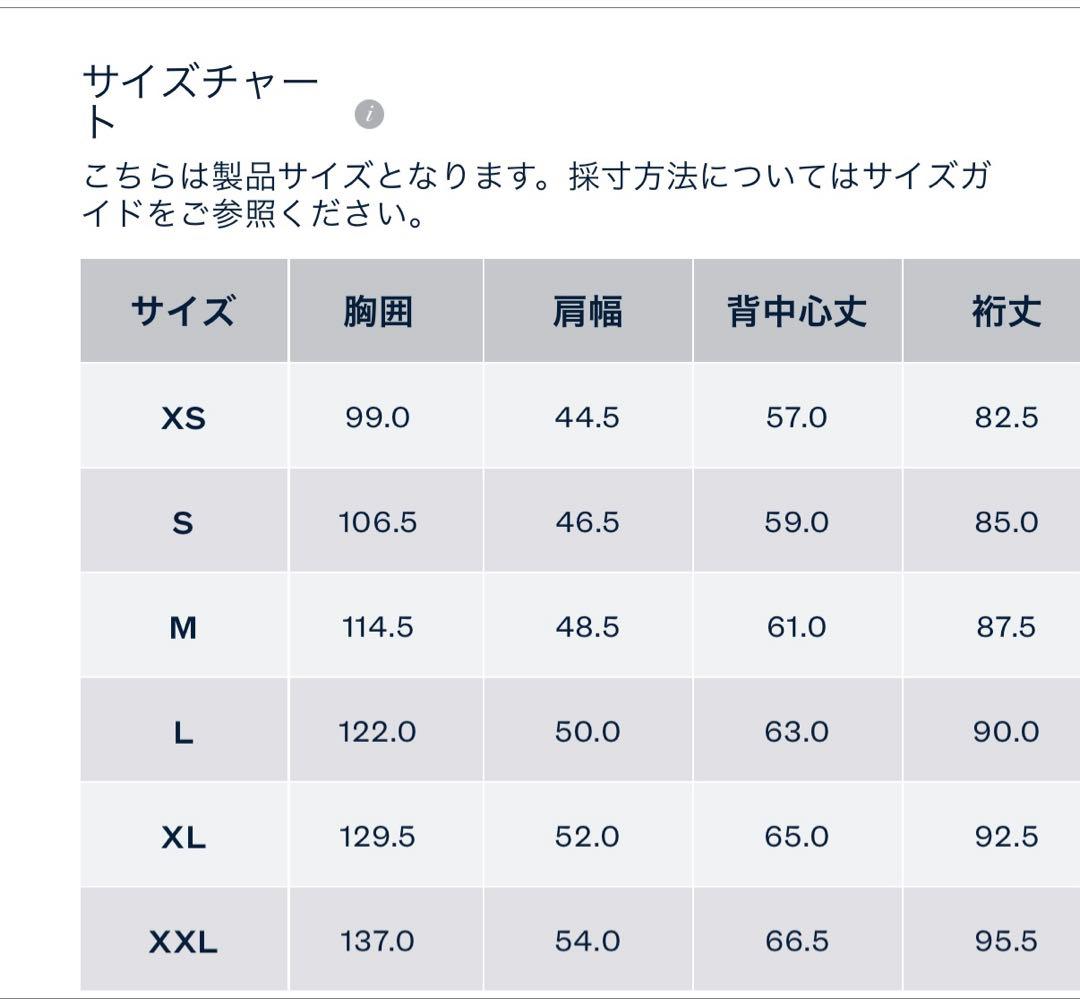
Task: Select the L size row label
Action: tap(183, 732)
